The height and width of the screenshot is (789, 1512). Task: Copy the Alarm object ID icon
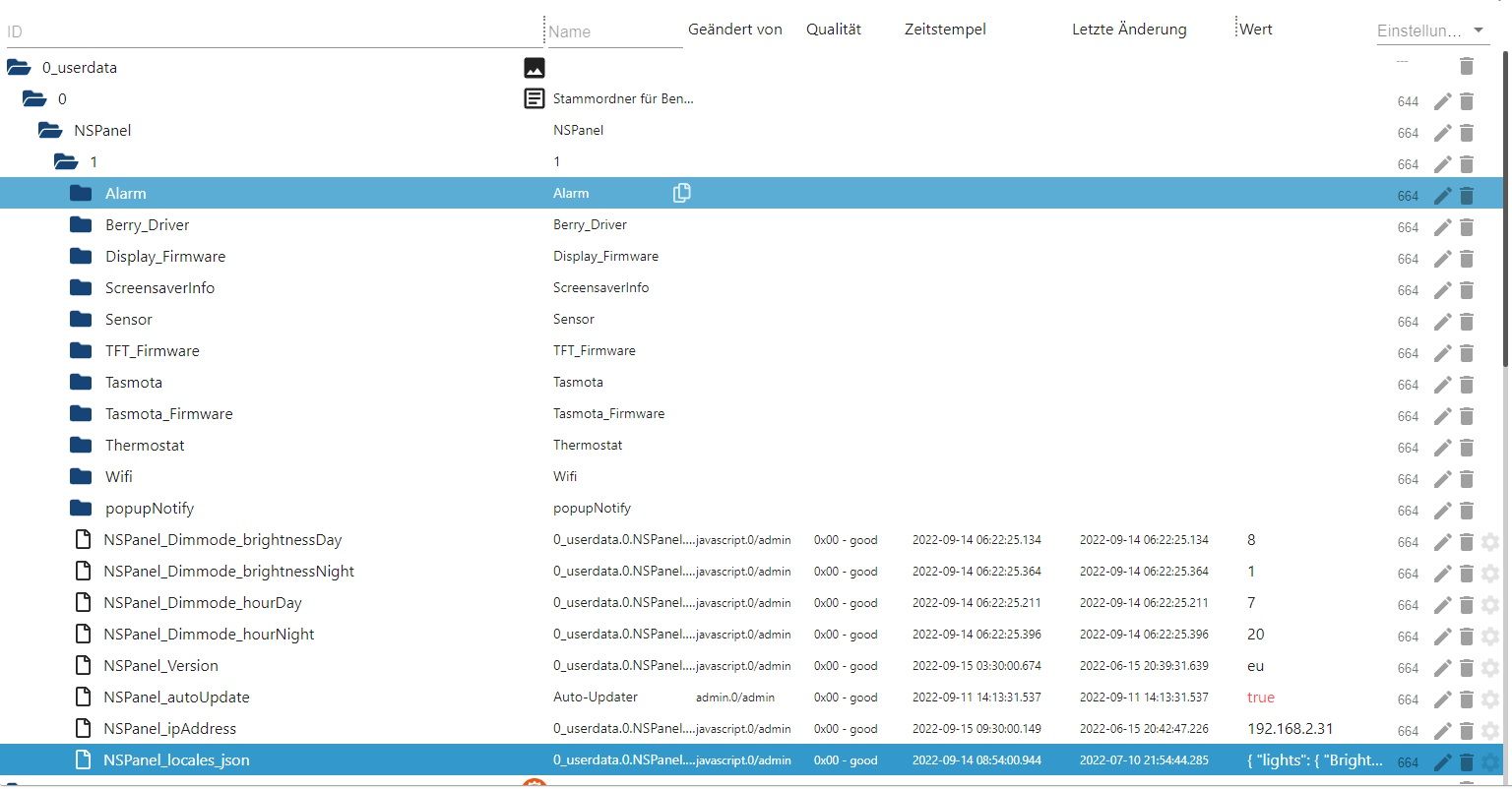click(681, 193)
